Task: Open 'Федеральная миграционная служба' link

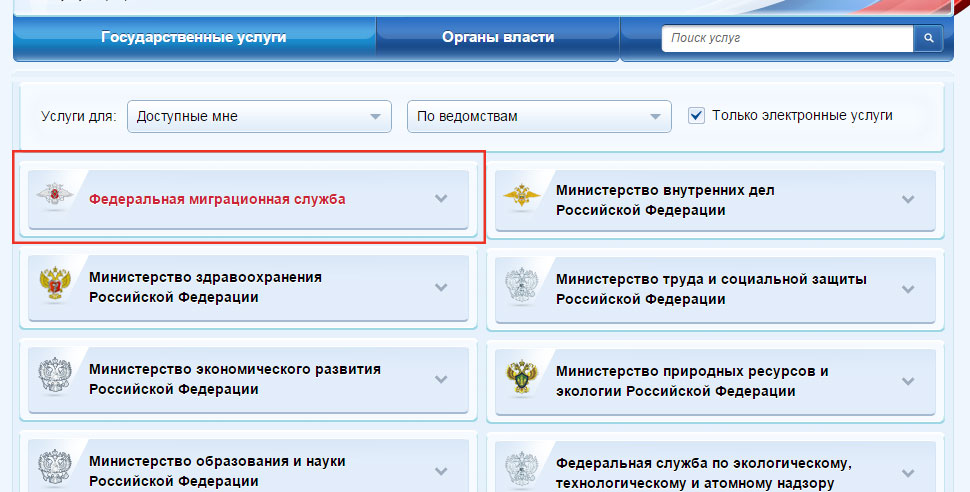Action: [x=217, y=199]
